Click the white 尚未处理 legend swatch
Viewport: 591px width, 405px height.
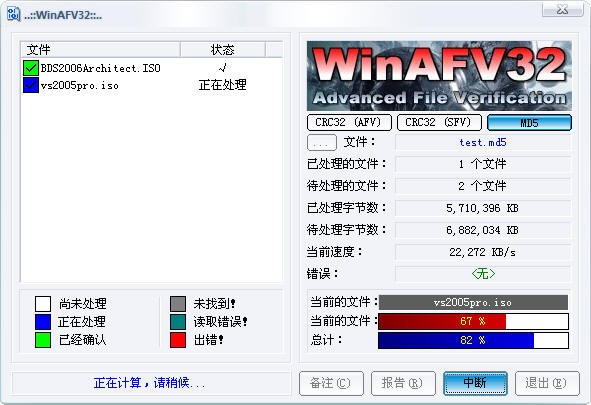(x=43, y=304)
